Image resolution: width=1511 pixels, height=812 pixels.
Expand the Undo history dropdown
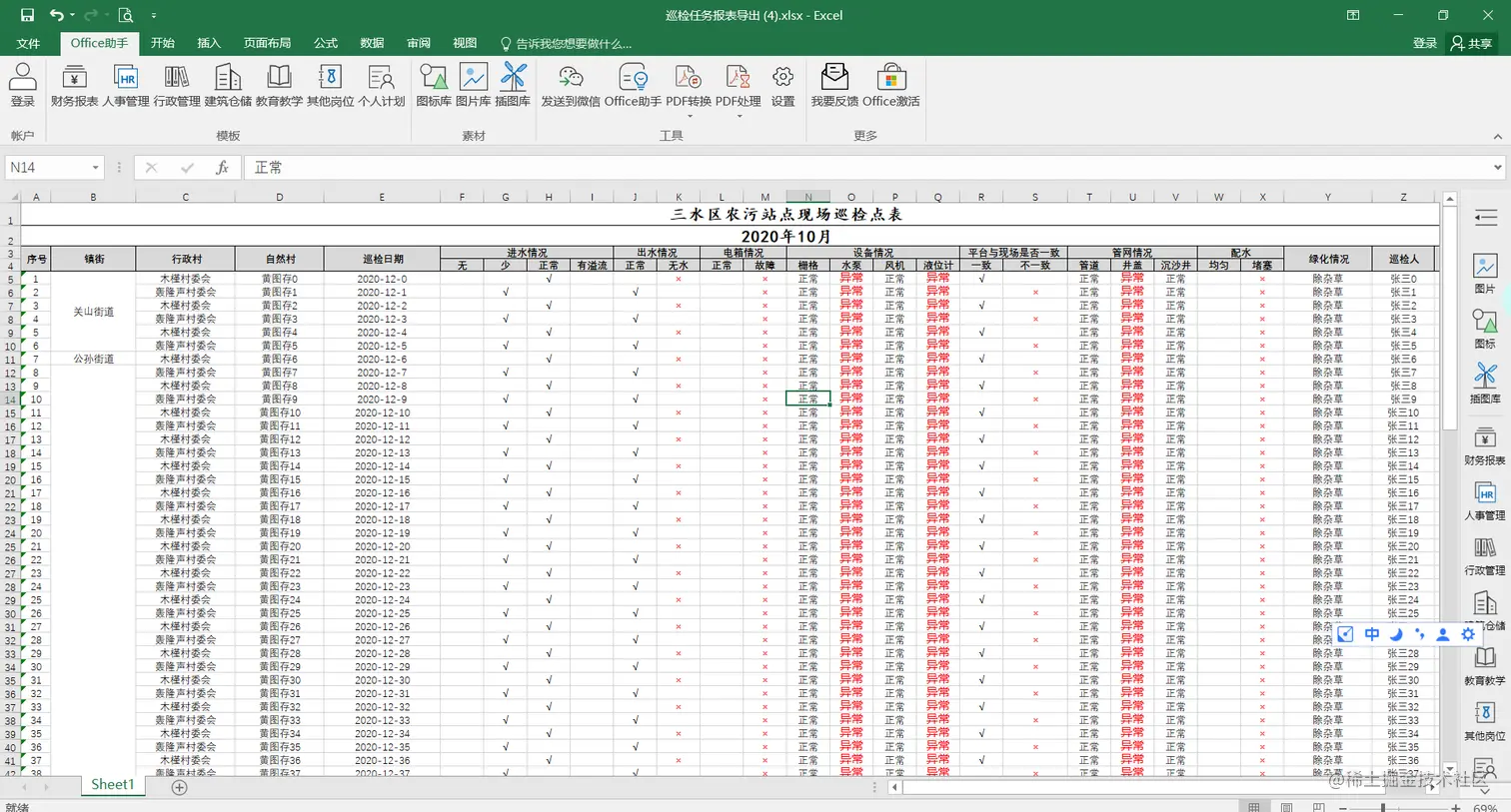click(x=73, y=16)
